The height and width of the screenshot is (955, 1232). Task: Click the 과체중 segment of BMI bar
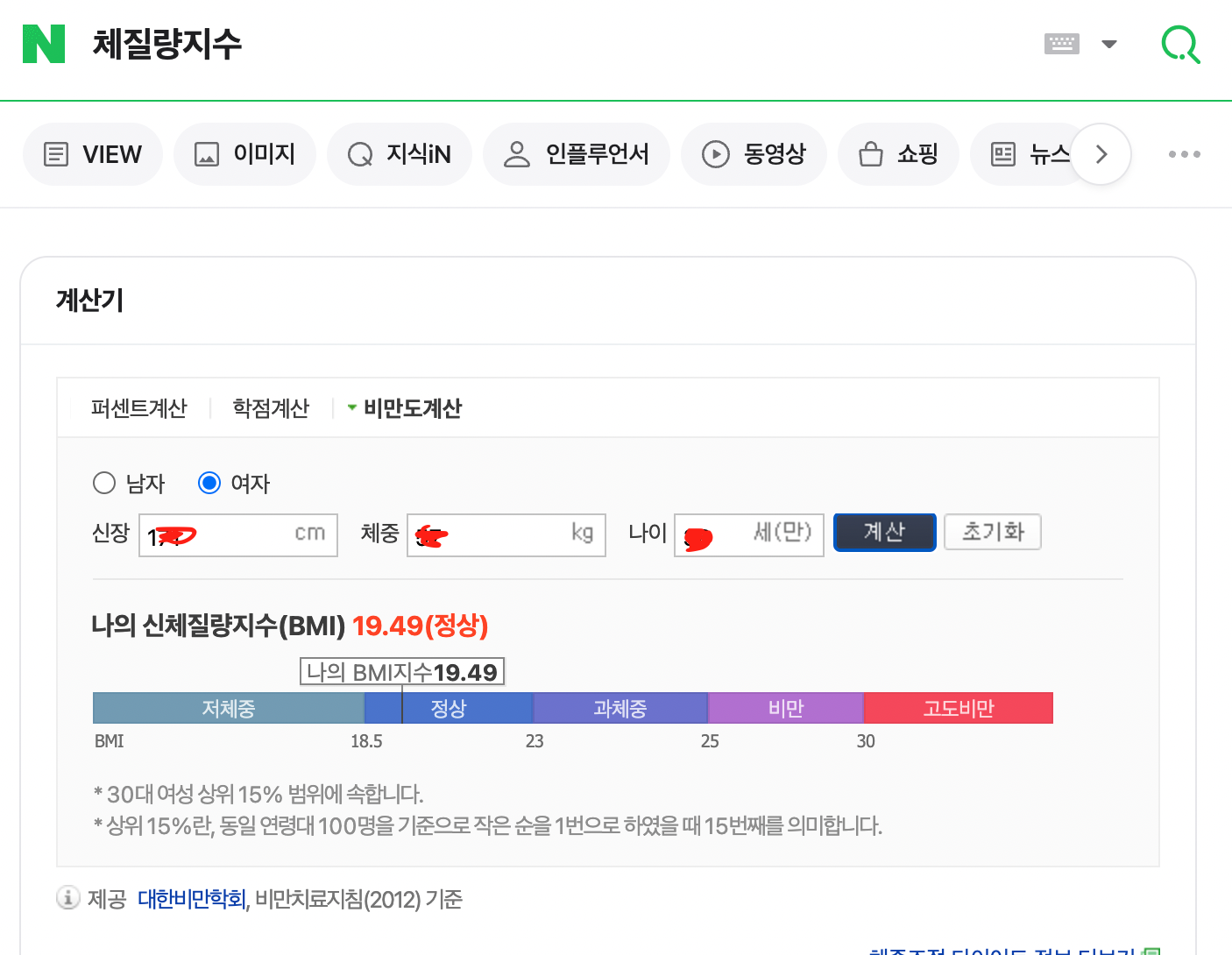tap(620, 708)
